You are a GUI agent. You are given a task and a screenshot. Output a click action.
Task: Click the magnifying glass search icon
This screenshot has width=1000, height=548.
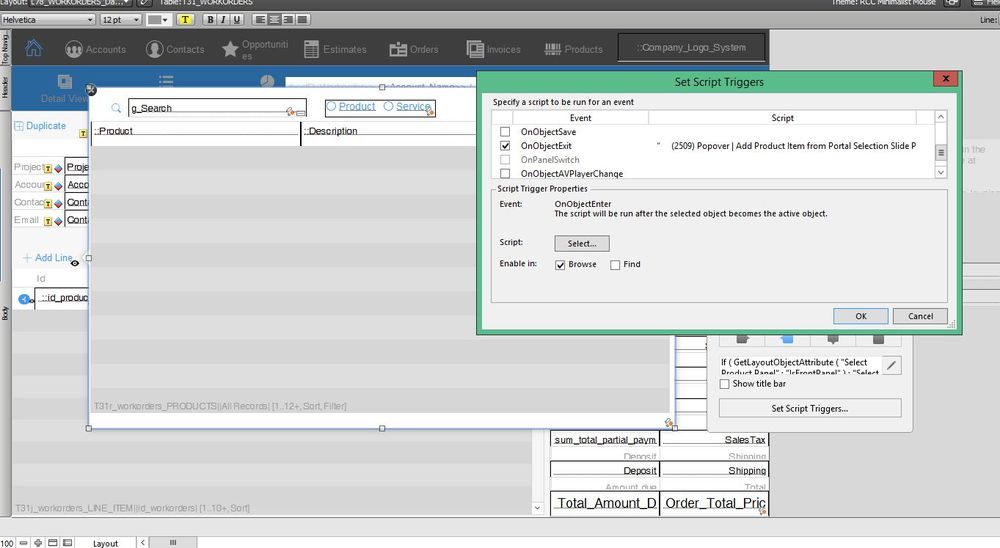click(x=116, y=108)
